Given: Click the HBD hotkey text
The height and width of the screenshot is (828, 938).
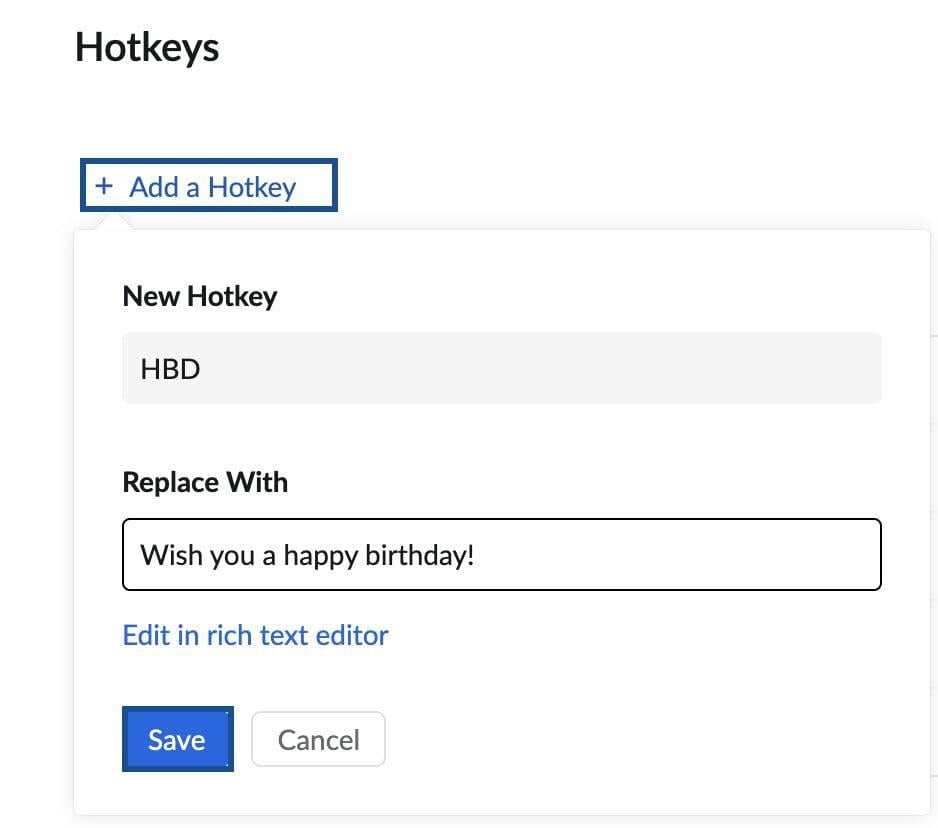Looking at the screenshot, I should (169, 368).
